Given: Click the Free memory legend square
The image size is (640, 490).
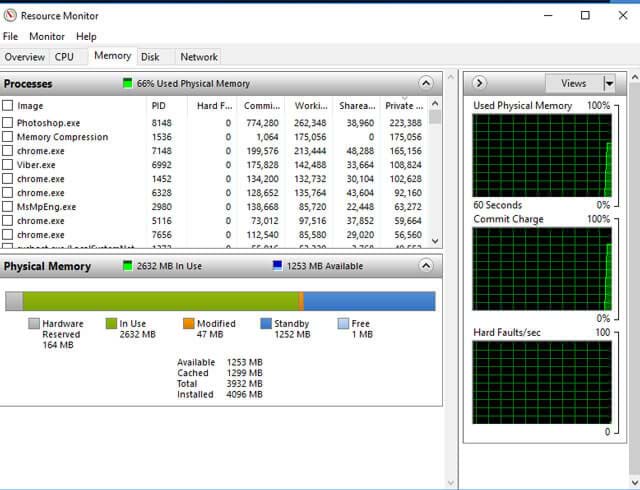Looking at the screenshot, I should 344,324.
